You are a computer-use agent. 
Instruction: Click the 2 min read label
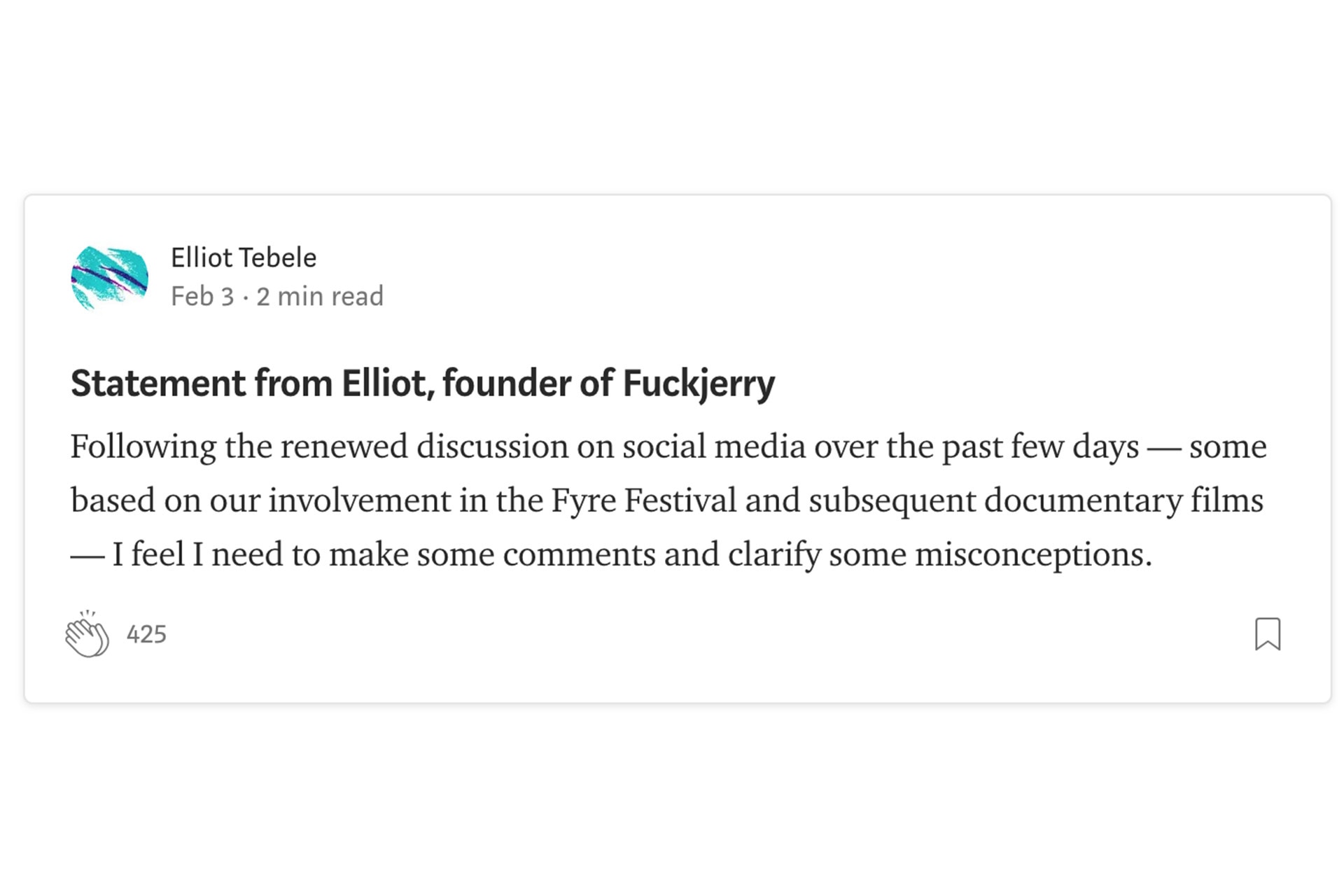click(320, 296)
